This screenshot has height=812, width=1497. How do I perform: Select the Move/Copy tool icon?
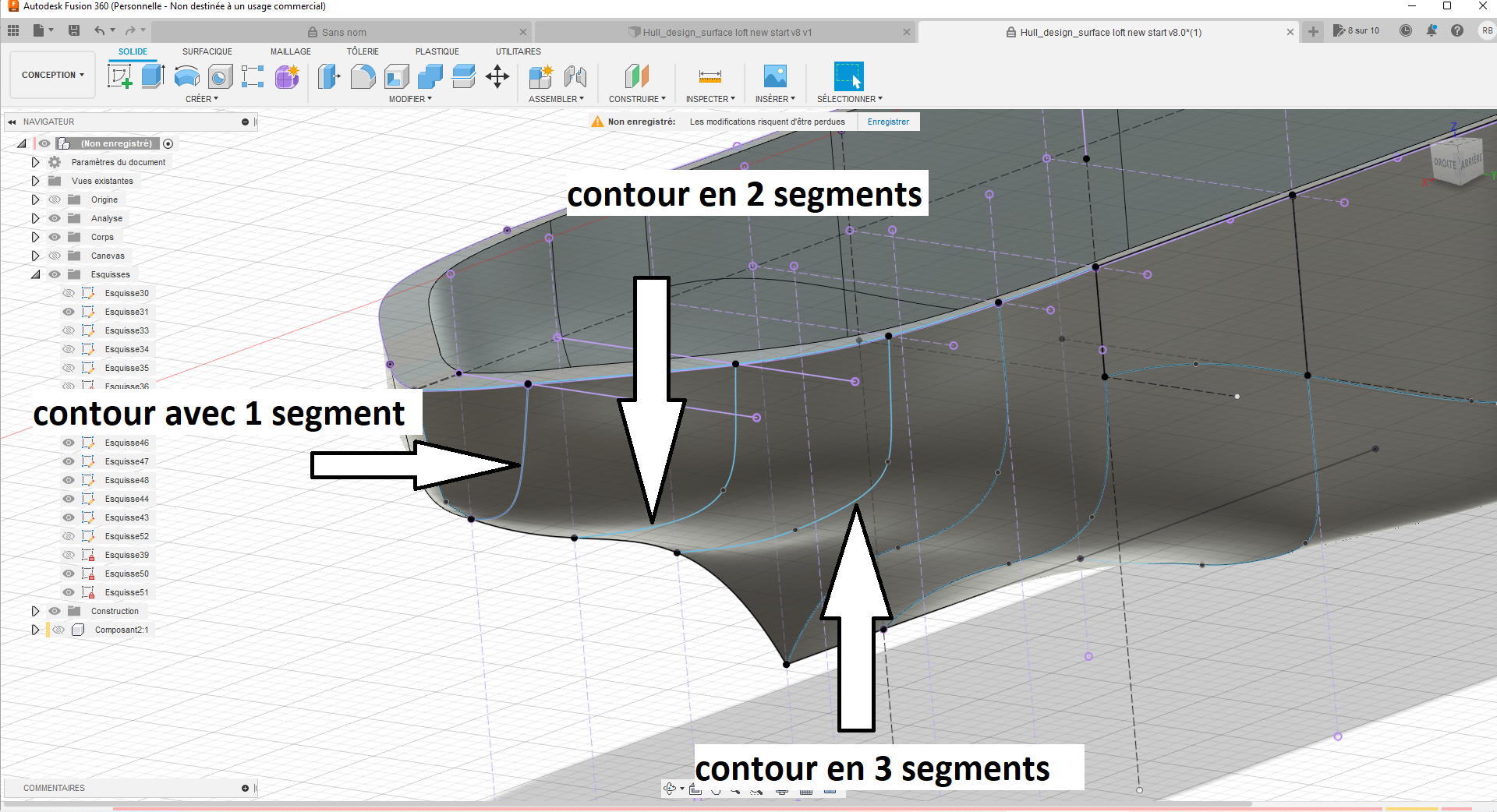[497, 76]
